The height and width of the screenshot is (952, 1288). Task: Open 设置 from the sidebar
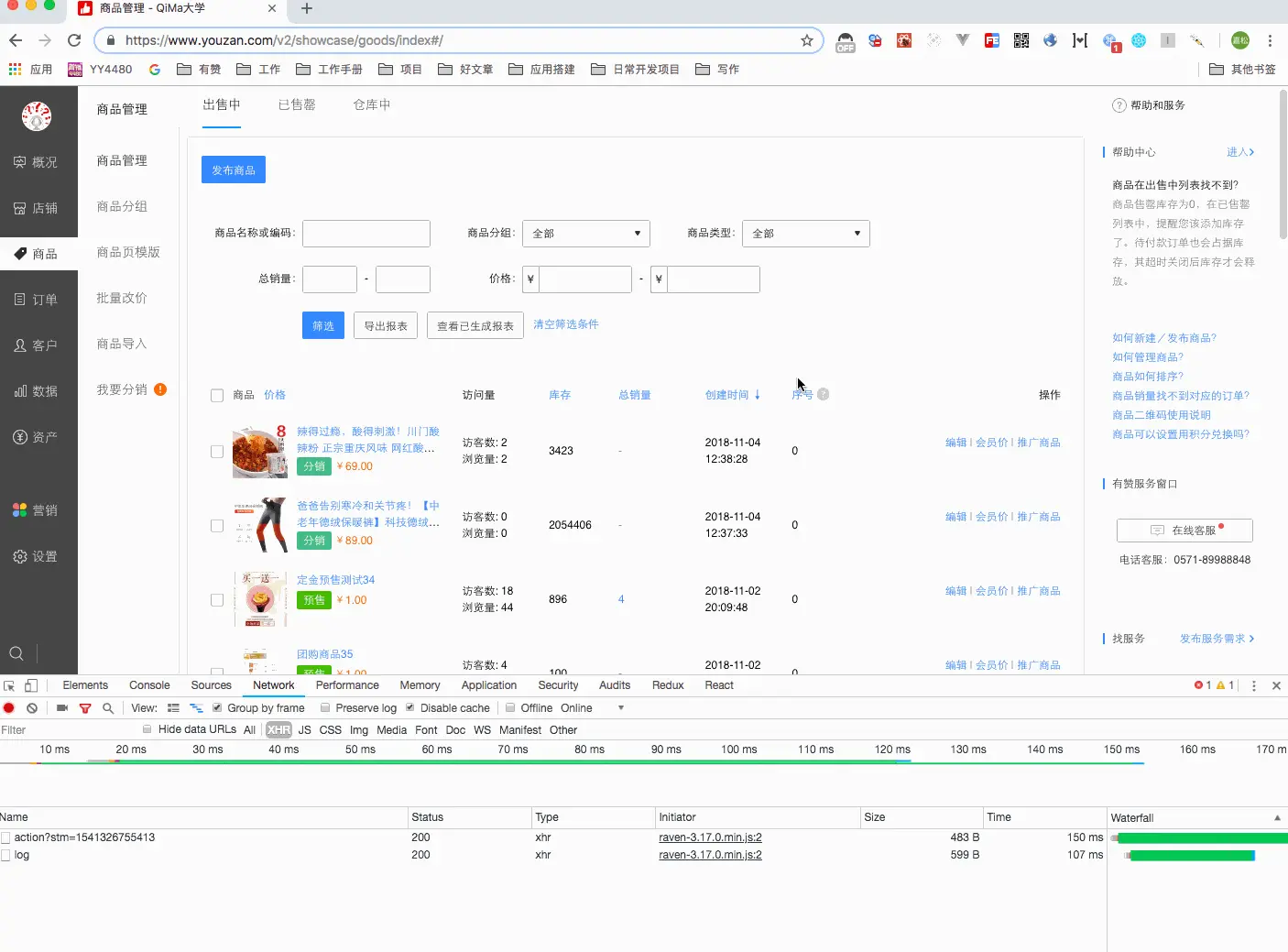click(38, 556)
